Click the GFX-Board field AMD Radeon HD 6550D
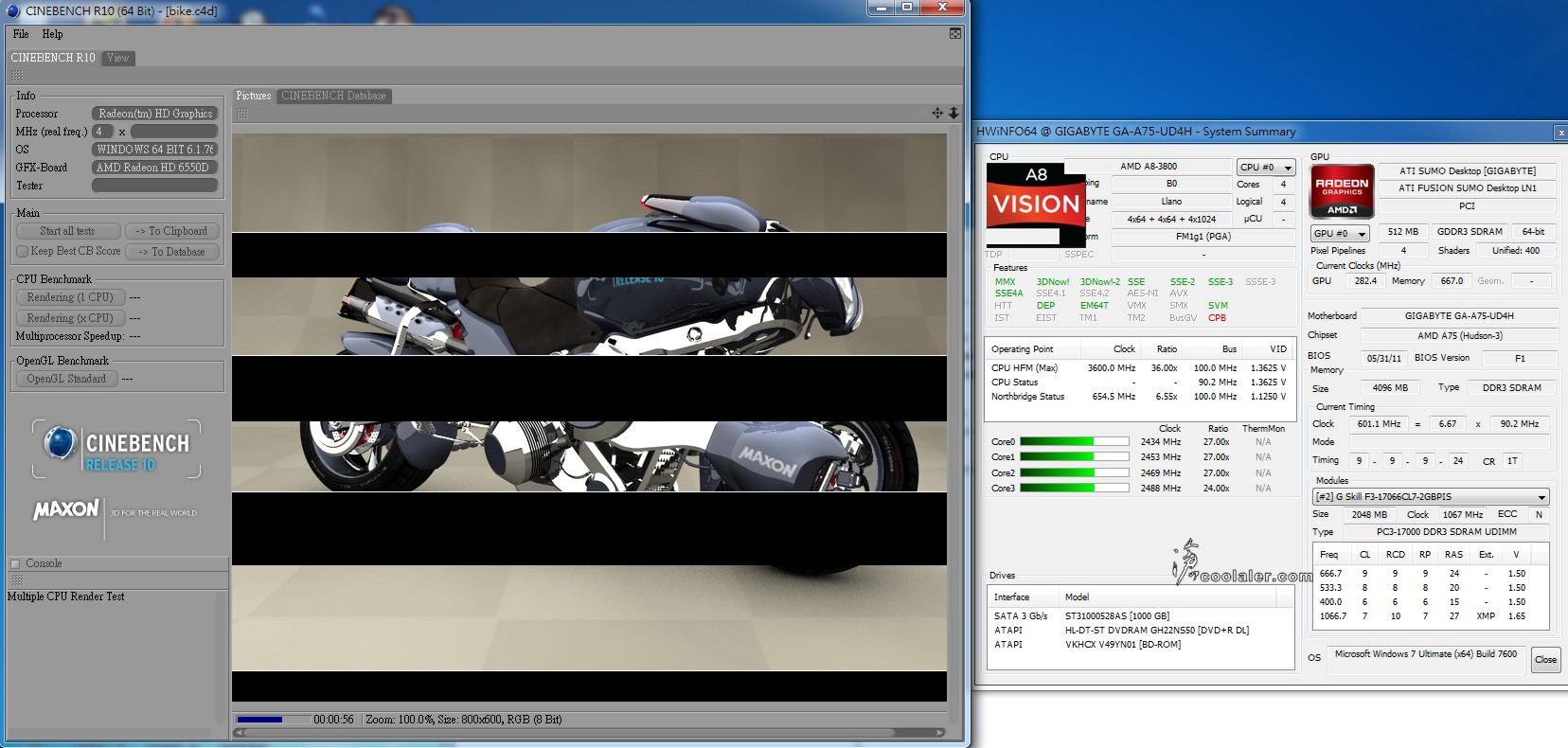Viewport: 1568px width, 748px height. click(x=154, y=168)
